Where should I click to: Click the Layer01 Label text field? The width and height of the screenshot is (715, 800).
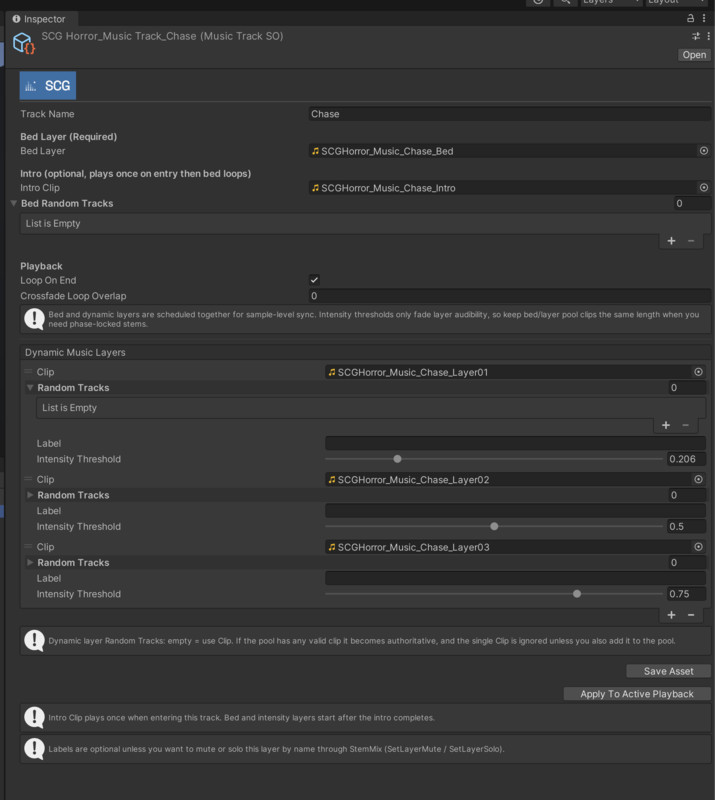(x=515, y=443)
